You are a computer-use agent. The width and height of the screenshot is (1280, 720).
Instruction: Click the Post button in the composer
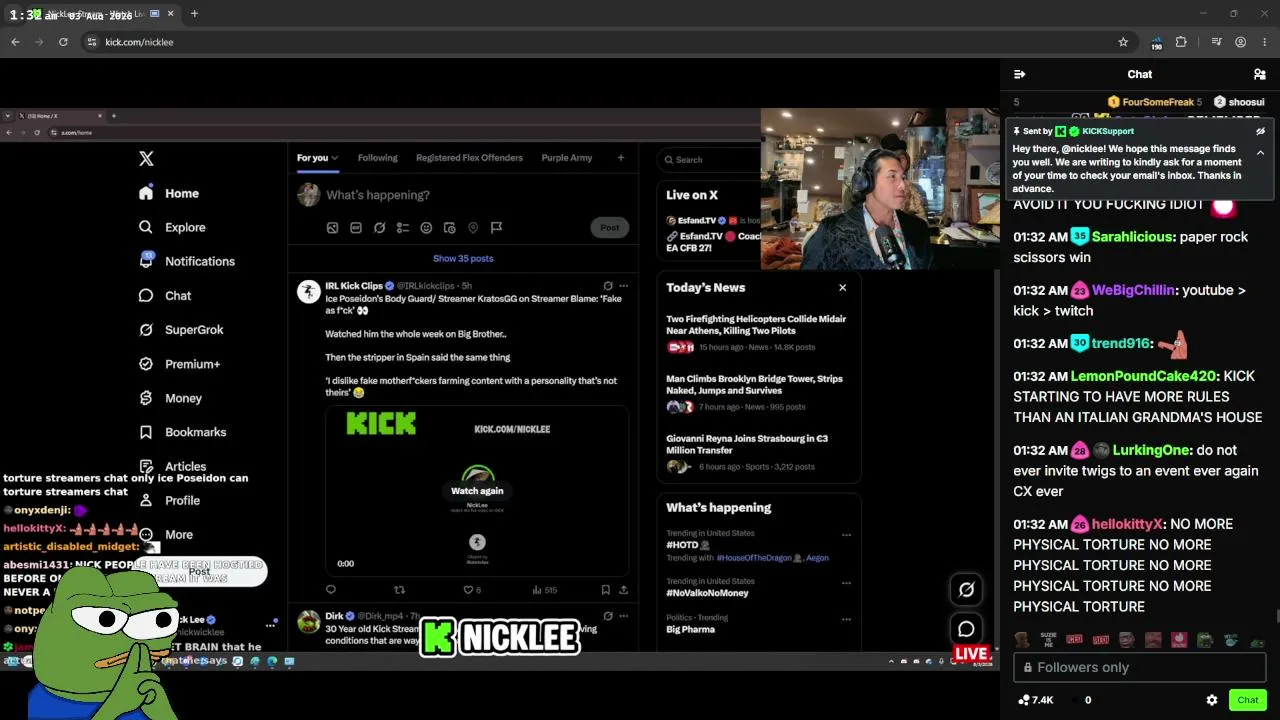pyautogui.click(x=610, y=228)
